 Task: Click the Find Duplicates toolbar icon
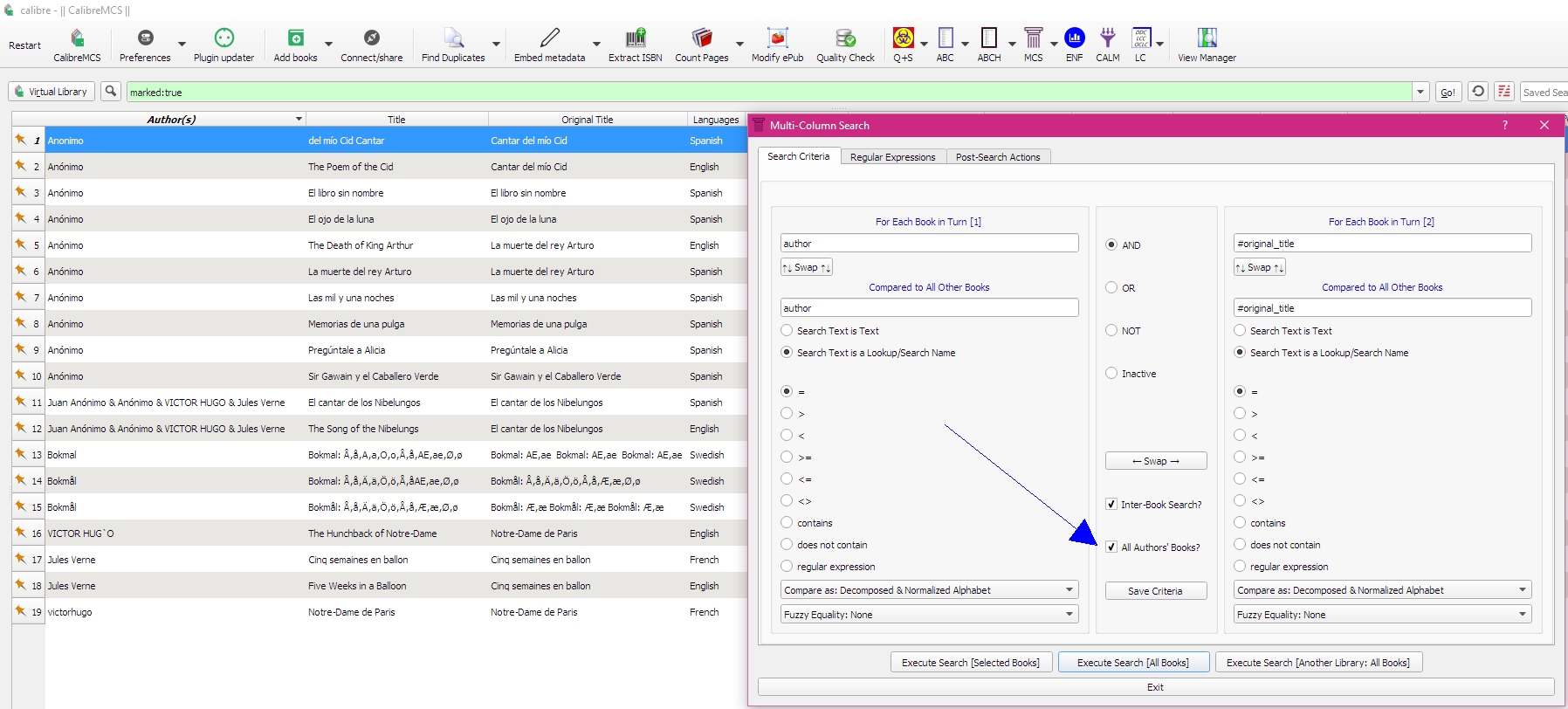452,39
